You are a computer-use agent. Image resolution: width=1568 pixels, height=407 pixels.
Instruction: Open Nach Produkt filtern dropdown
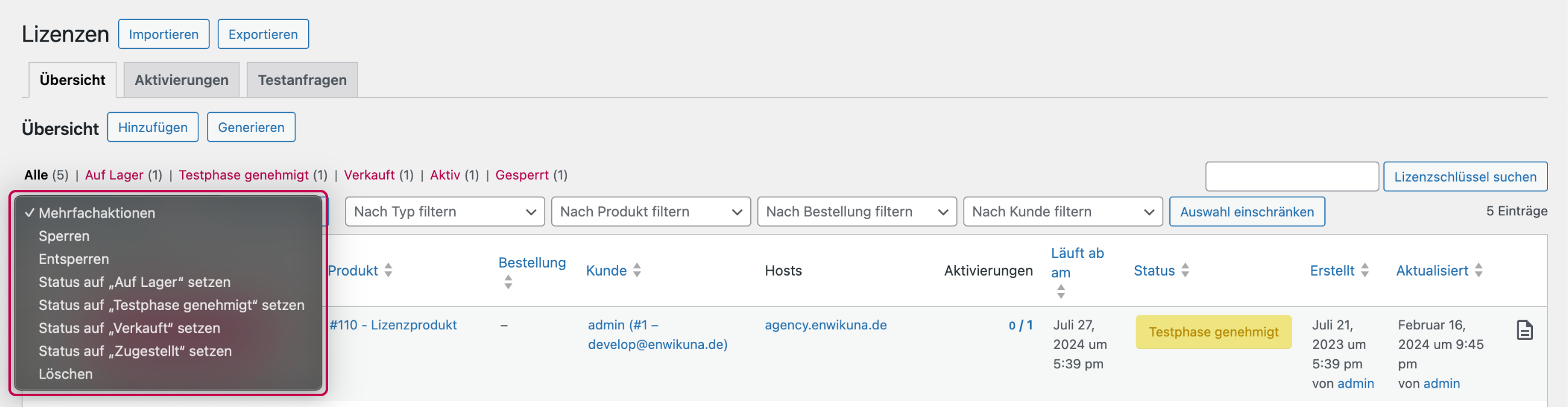651,212
